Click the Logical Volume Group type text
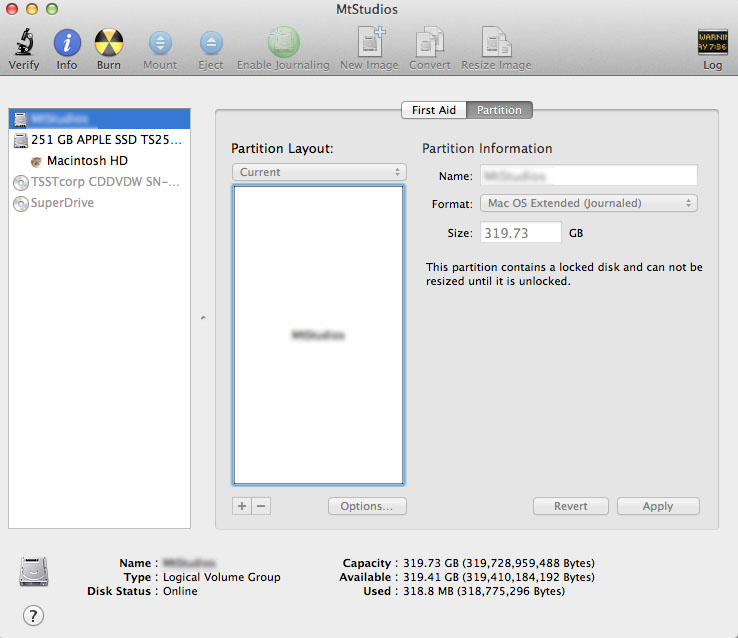The image size is (738, 638). [x=222, y=577]
